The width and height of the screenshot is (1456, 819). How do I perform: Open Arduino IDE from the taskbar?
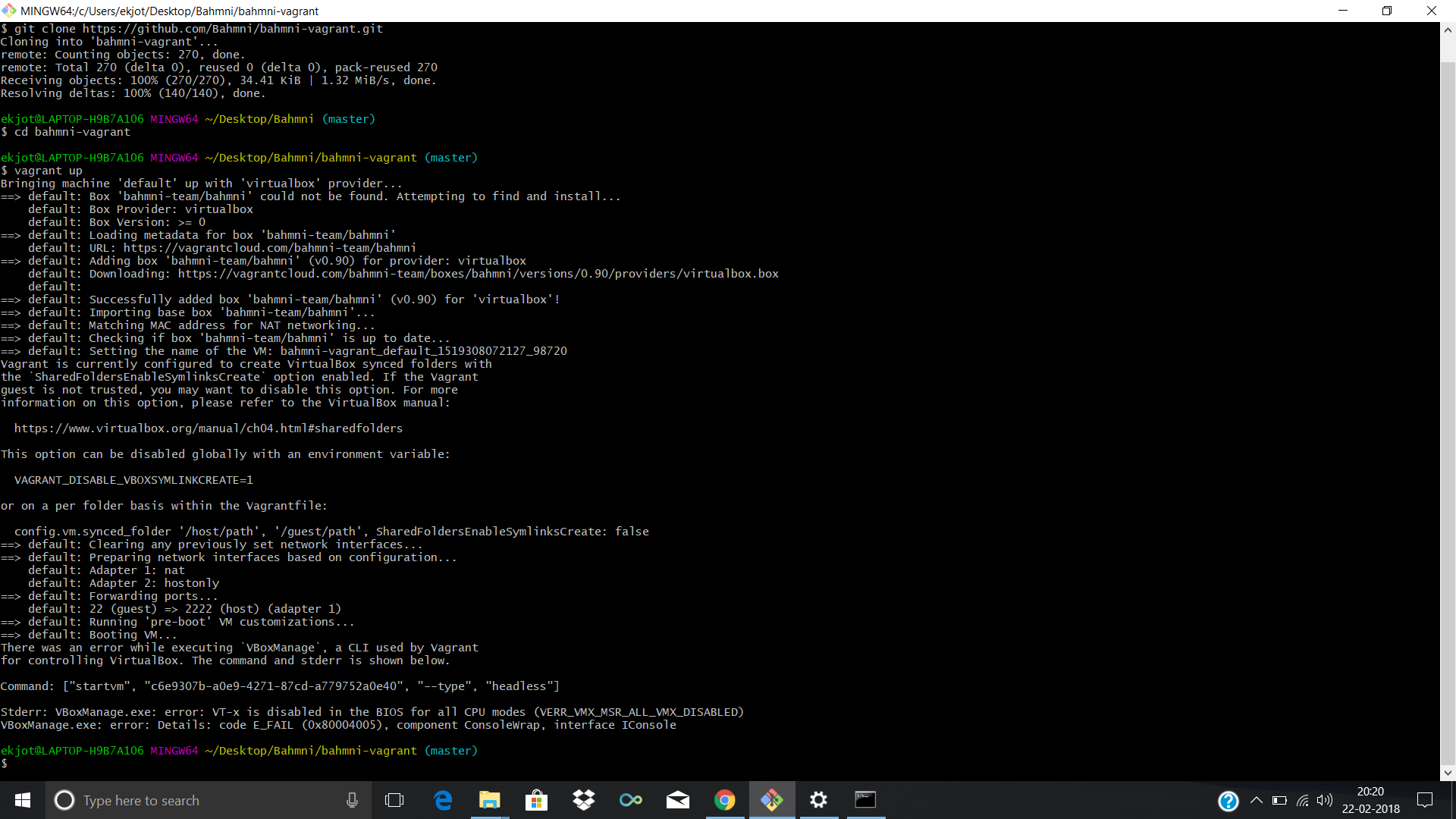(631, 800)
